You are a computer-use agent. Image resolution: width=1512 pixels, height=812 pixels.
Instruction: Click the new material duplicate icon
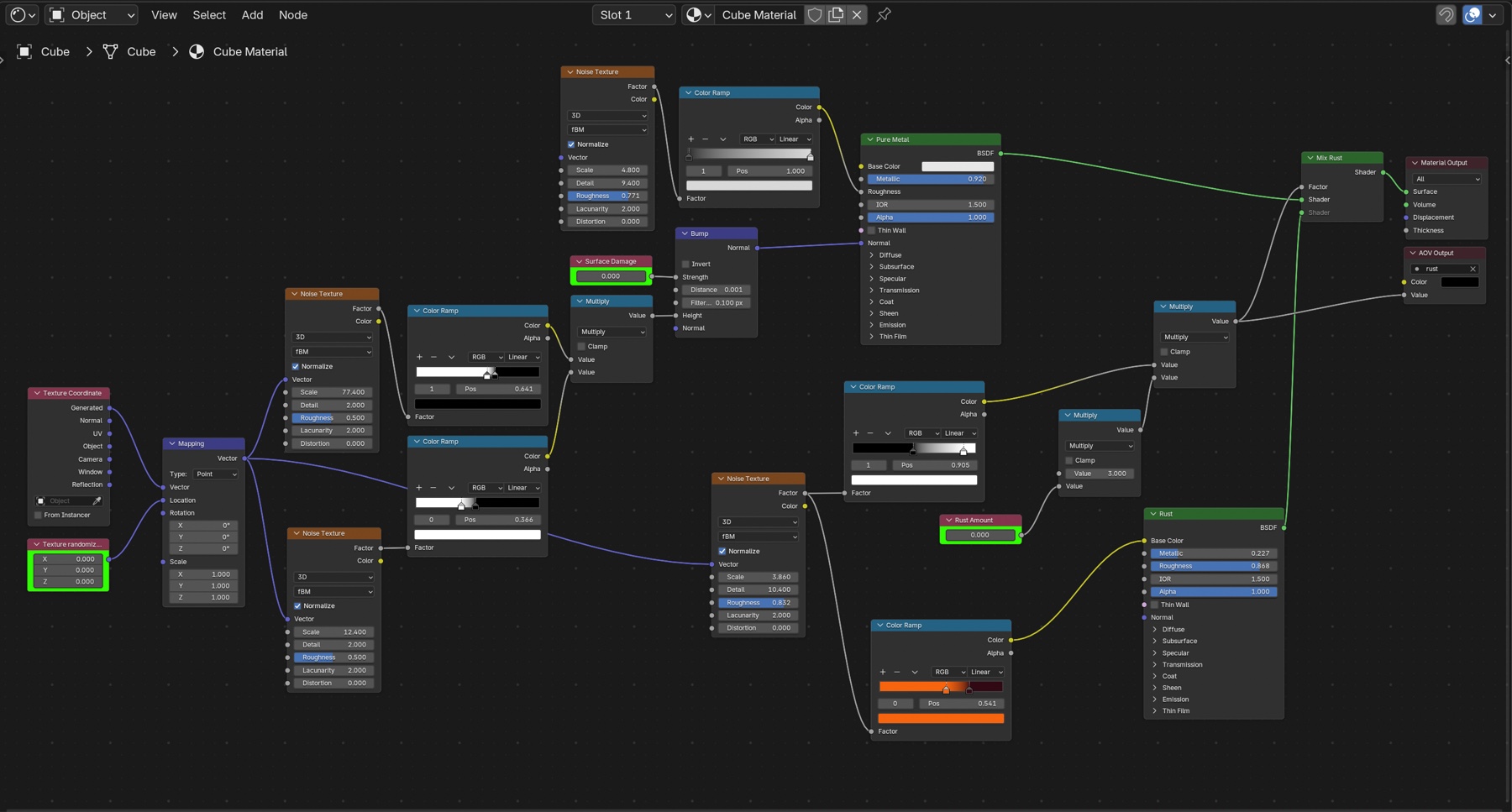click(x=836, y=15)
